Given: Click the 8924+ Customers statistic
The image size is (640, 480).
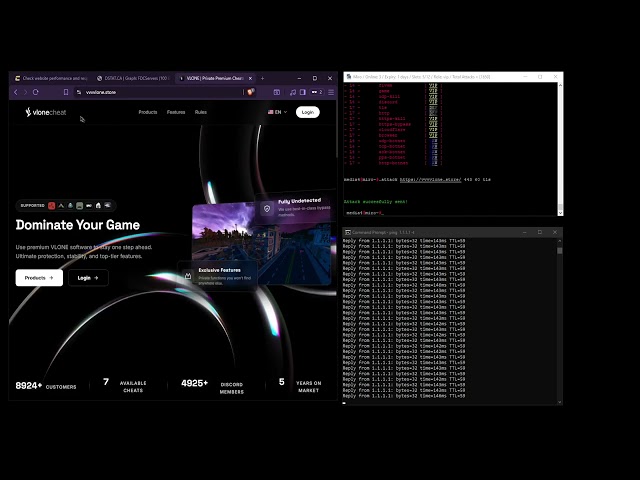Looking at the screenshot, I should coord(46,386).
